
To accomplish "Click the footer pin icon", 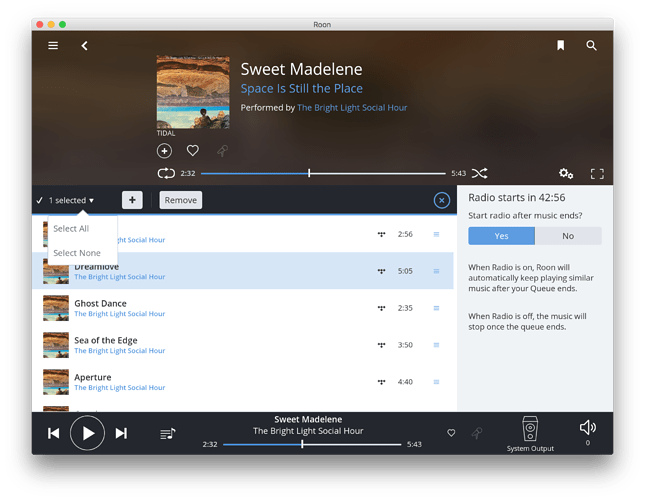I will pos(477,433).
